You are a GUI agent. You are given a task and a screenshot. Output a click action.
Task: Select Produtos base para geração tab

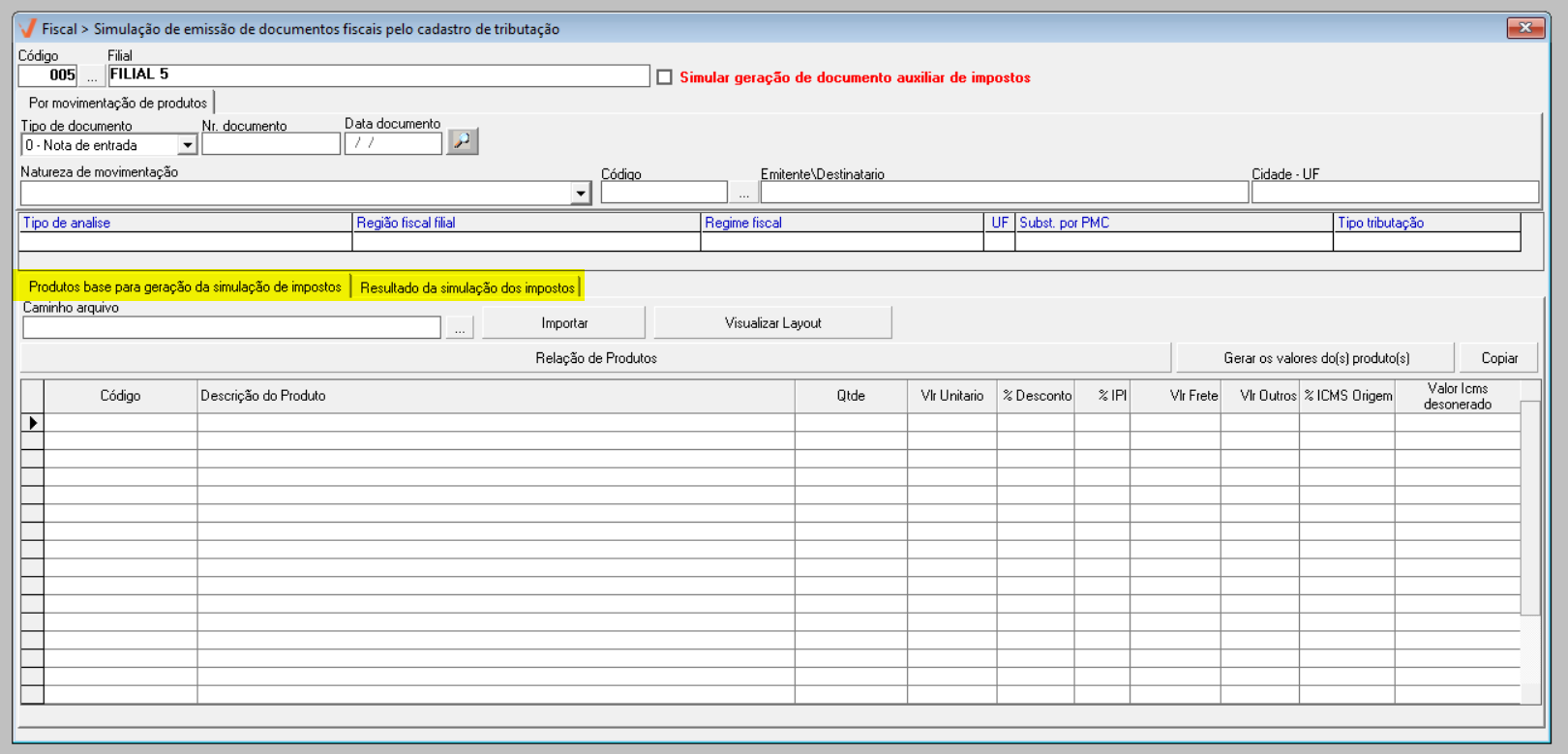coord(185,287)
